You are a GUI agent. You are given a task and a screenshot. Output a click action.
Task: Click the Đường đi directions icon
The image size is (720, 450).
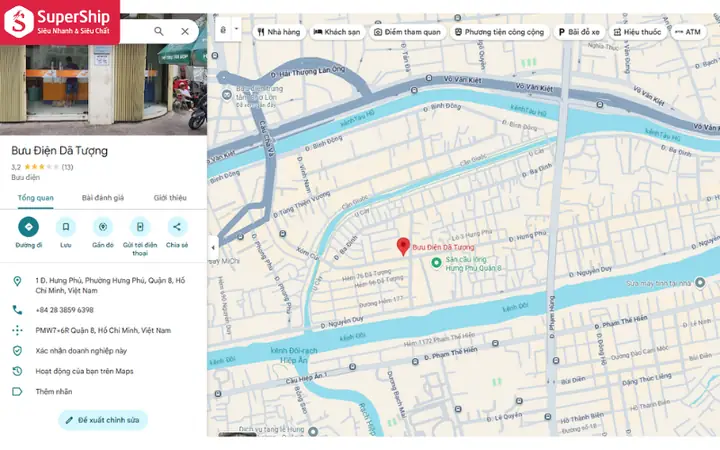[x=28, y=227]
